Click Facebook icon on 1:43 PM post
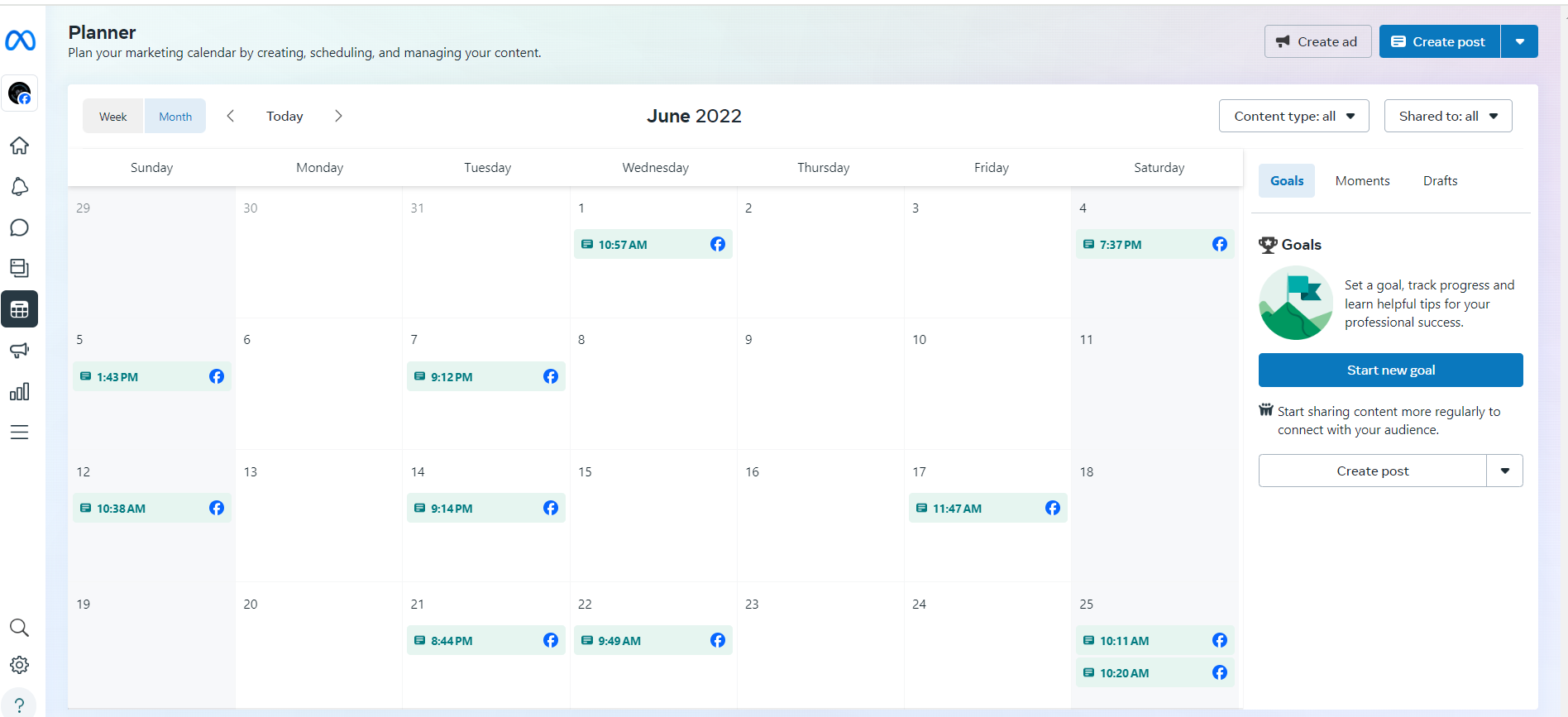 point(217,376)
